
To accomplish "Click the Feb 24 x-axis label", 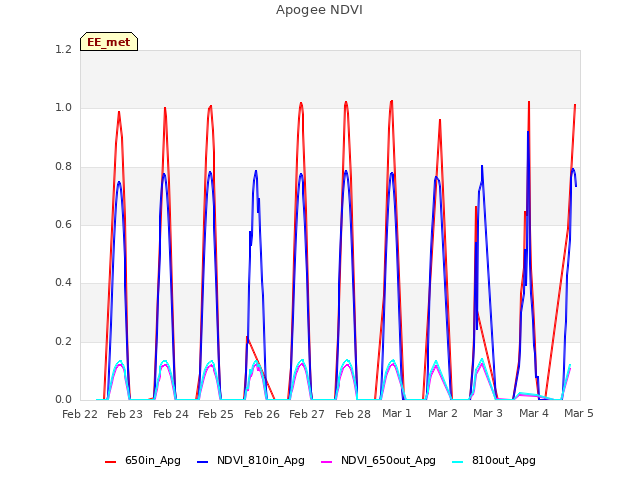I will [x=171, y=414].
